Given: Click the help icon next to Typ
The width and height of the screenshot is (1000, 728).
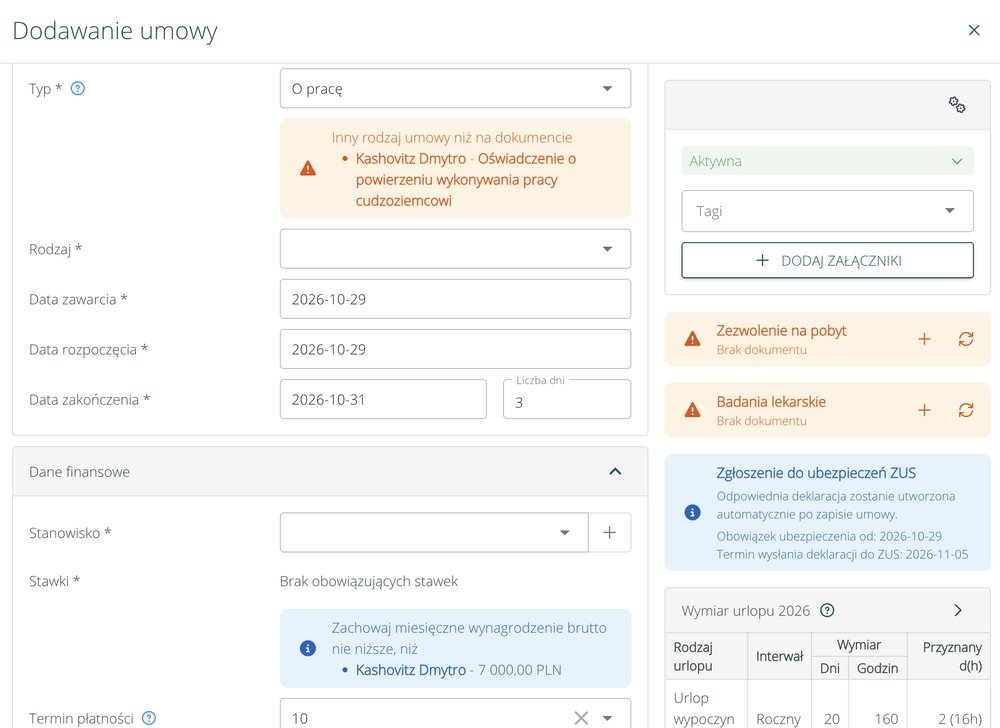Looking at the screenshot, I should coord(77,89).
